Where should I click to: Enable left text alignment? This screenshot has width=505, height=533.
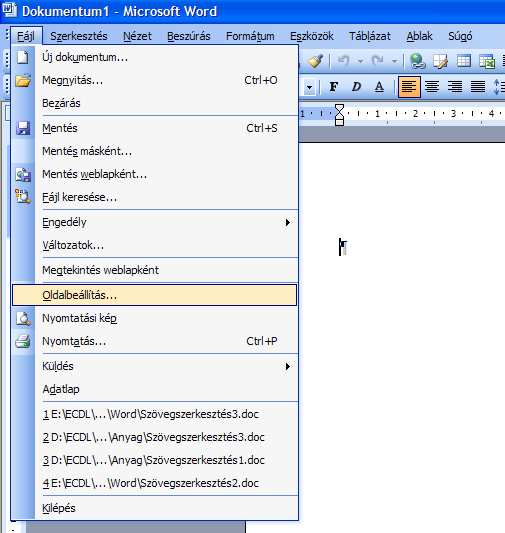click(x=409, y=87)
